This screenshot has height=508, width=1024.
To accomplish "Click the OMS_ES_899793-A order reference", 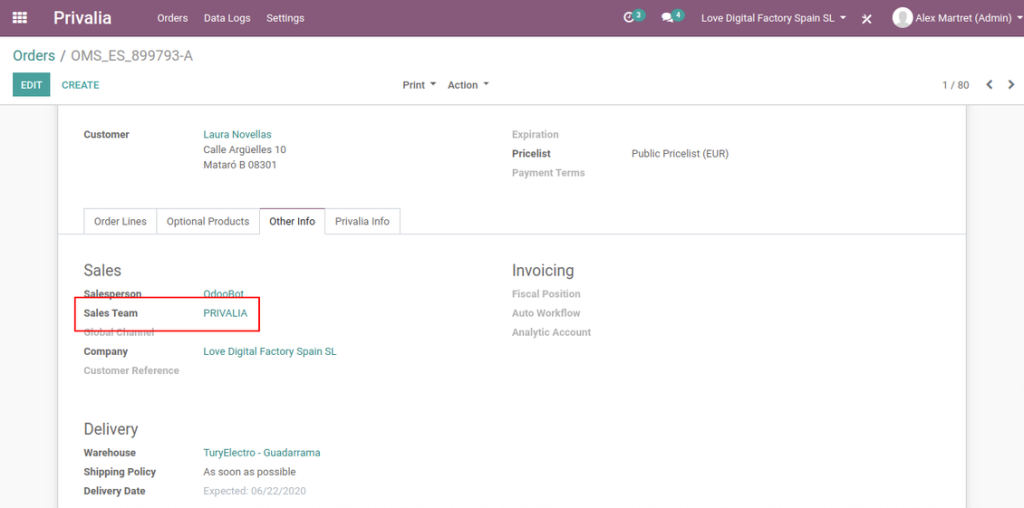I will (132, 56).
